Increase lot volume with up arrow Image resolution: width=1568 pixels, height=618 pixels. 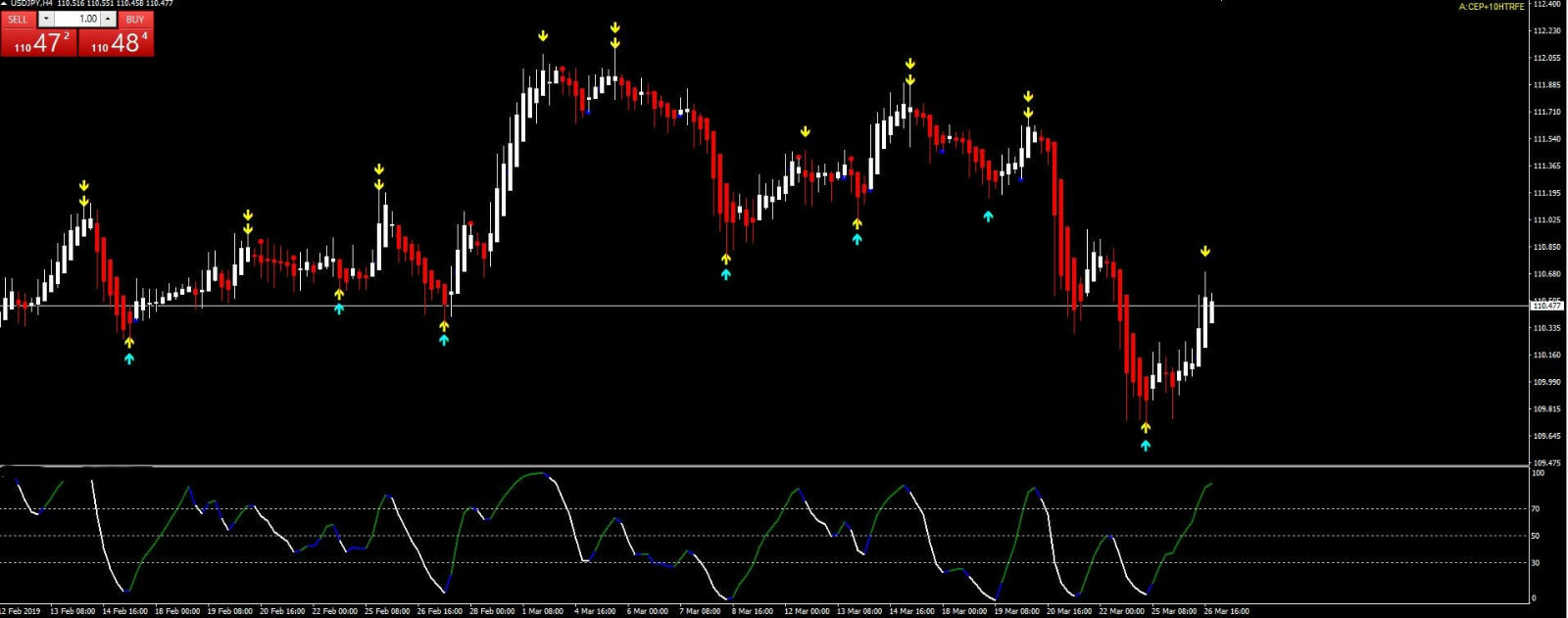tap(109, 19)
